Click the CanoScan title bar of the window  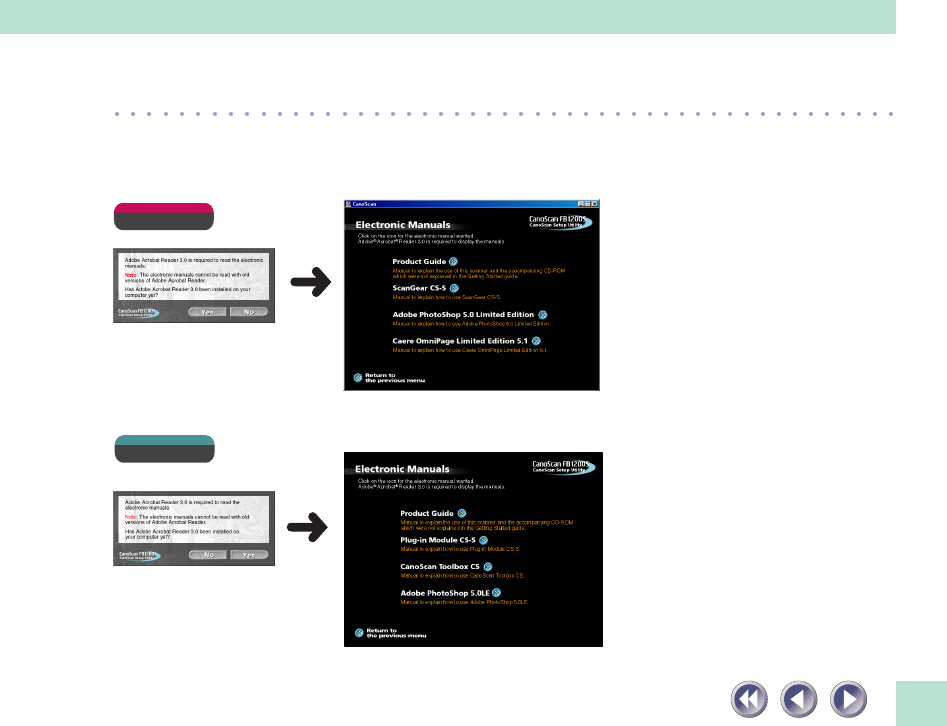pos(472,204)
